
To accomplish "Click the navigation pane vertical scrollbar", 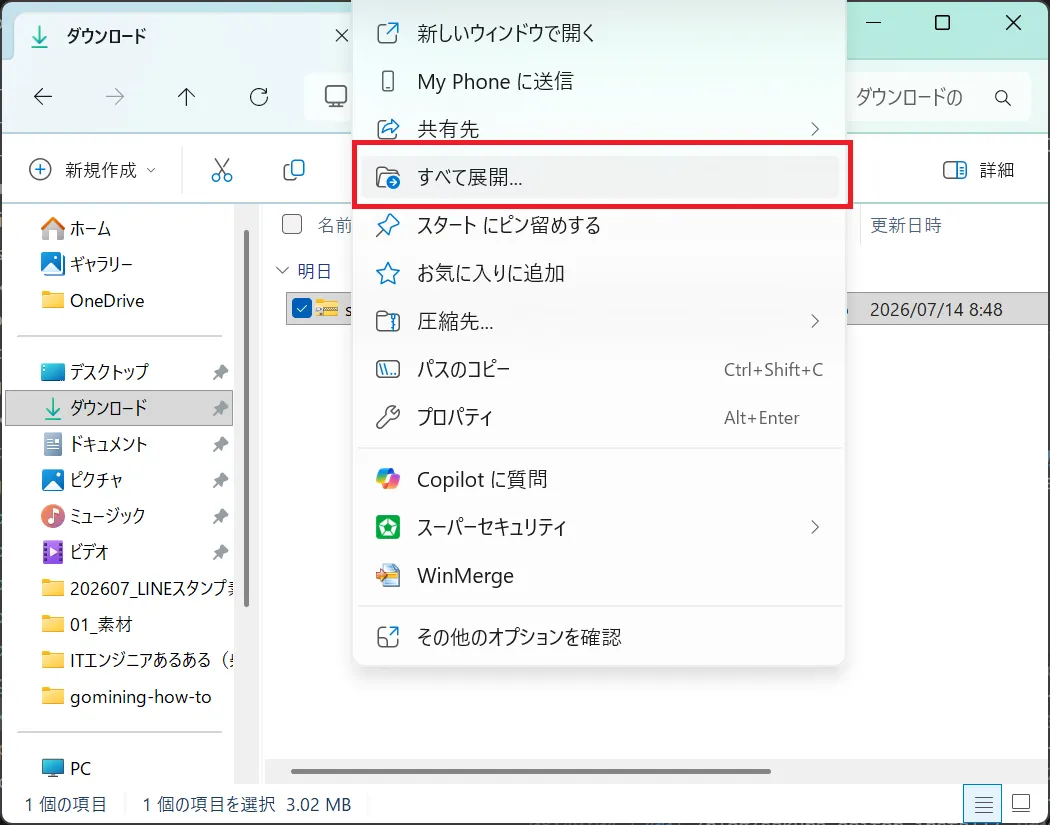I will pos(246,419).
